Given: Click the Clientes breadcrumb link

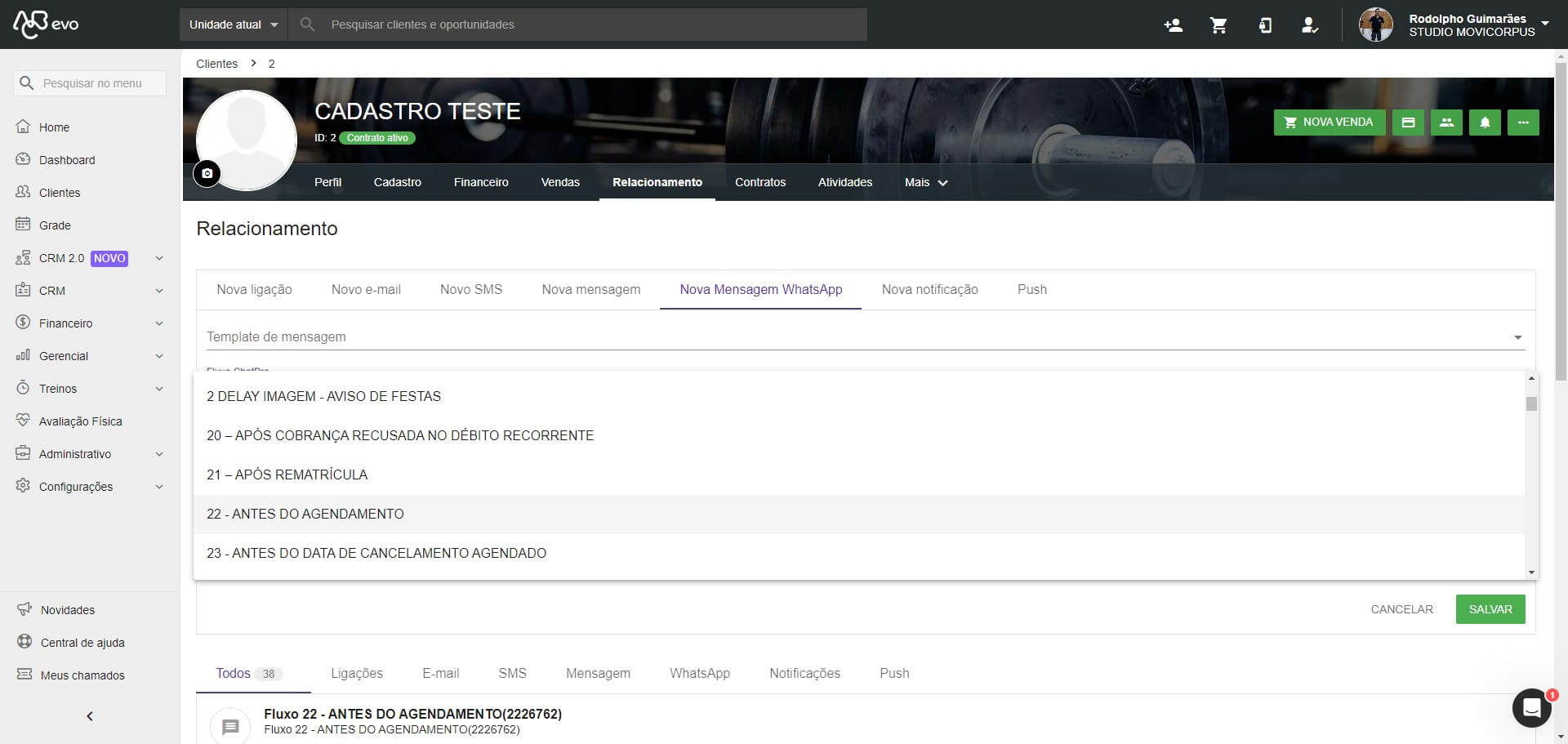Looking at the screenshot, I should pyautogui.click(x=216, y=64).
